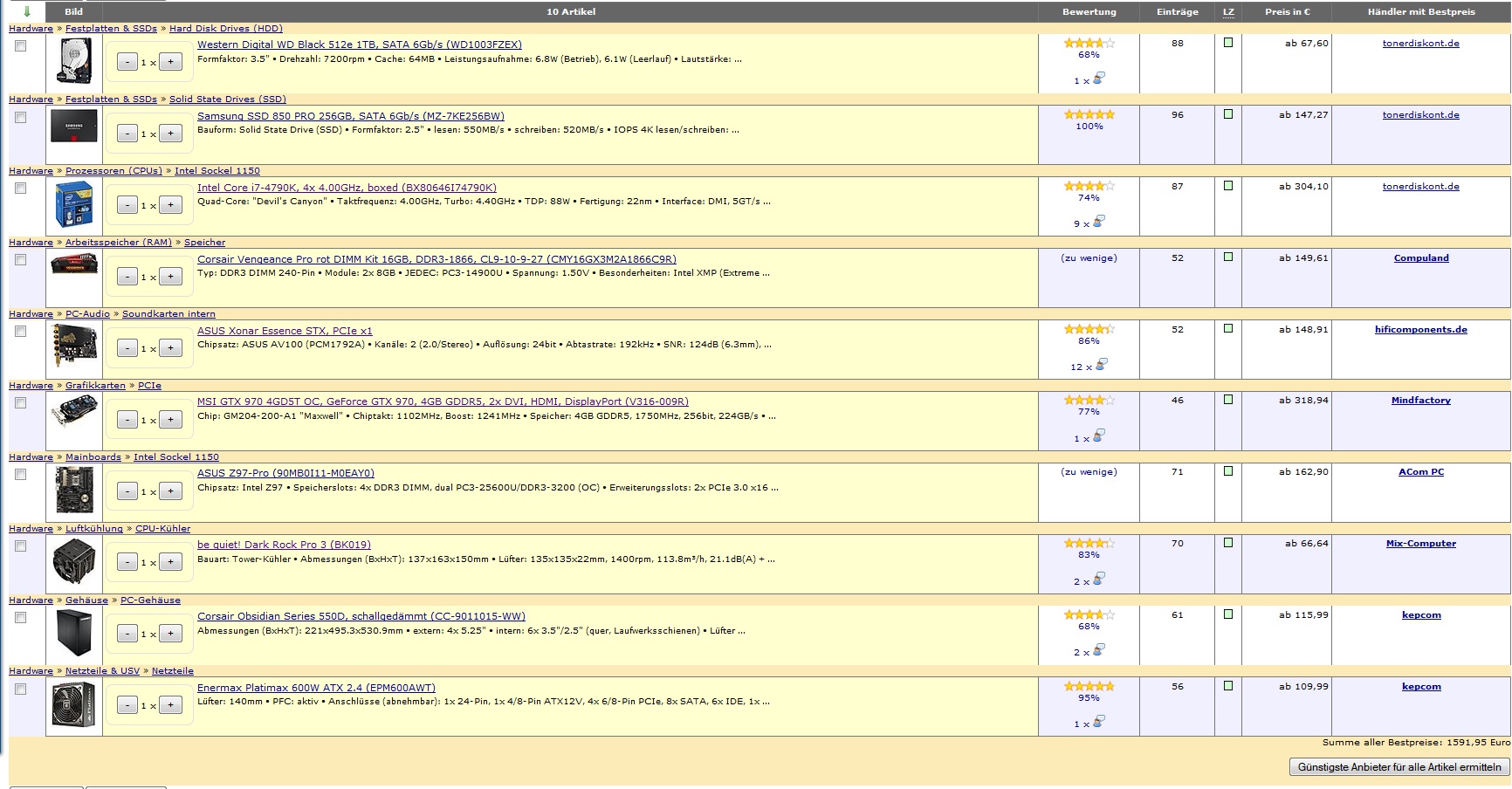Increase quantity of Corsair Vengeance Pro RAM
Screen dimensions: 1512x789
[x=170, y=277]
